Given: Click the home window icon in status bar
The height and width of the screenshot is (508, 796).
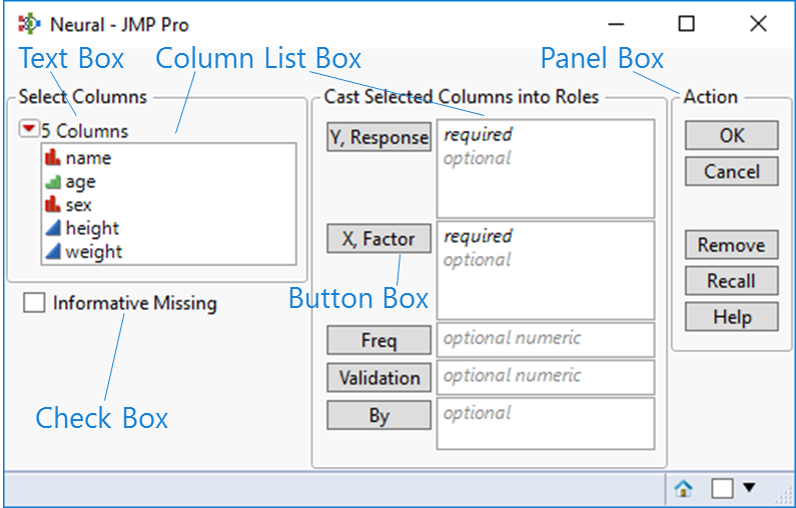Looking at the screenshot, I should (x=684, y=489).
